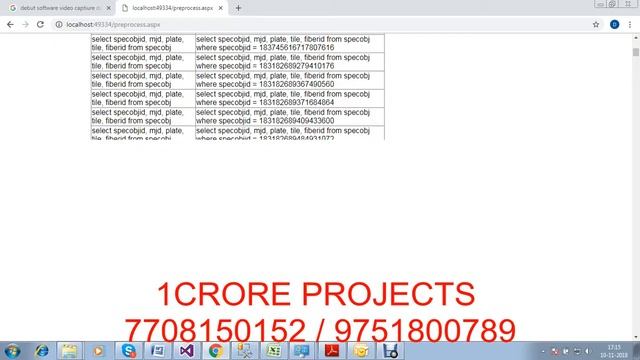Image resolution: width=640 pixels, height=360 pixels.
Task: Select the localhost:49334/preprocess.aspx tab
Action: click(x=172, y=8)
